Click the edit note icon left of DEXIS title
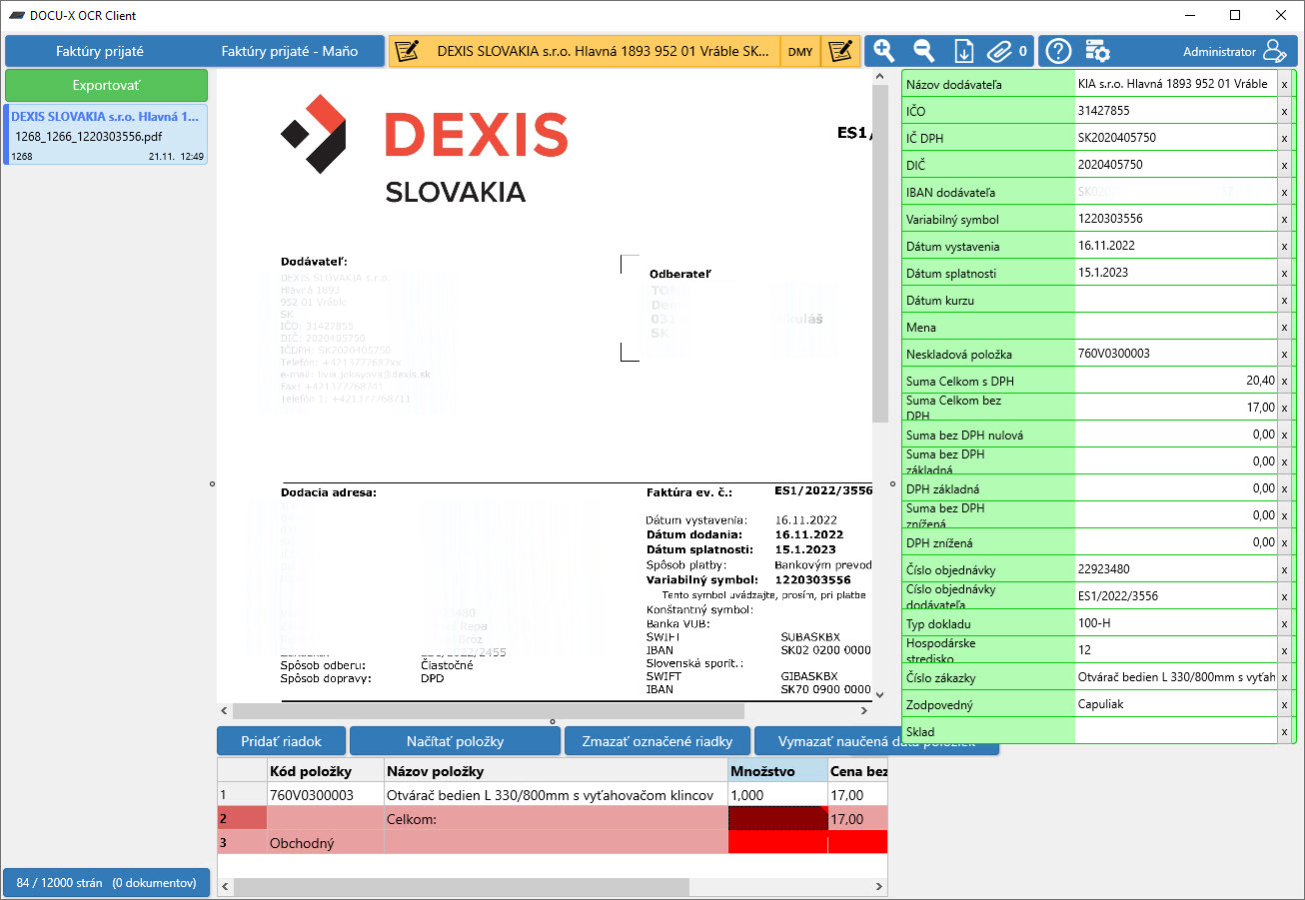Viewport: 1305px width, 900px height. (x=406, y=51)
